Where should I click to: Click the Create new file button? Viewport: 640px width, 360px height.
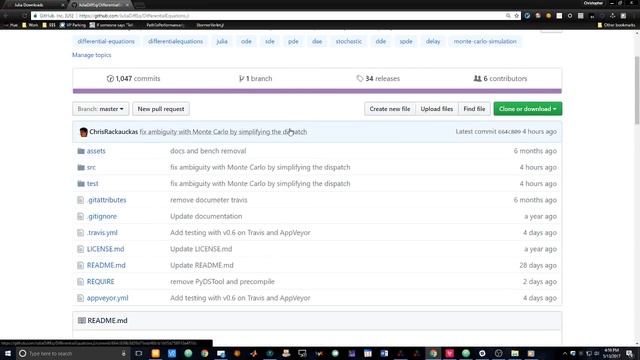tap(390, 109)
